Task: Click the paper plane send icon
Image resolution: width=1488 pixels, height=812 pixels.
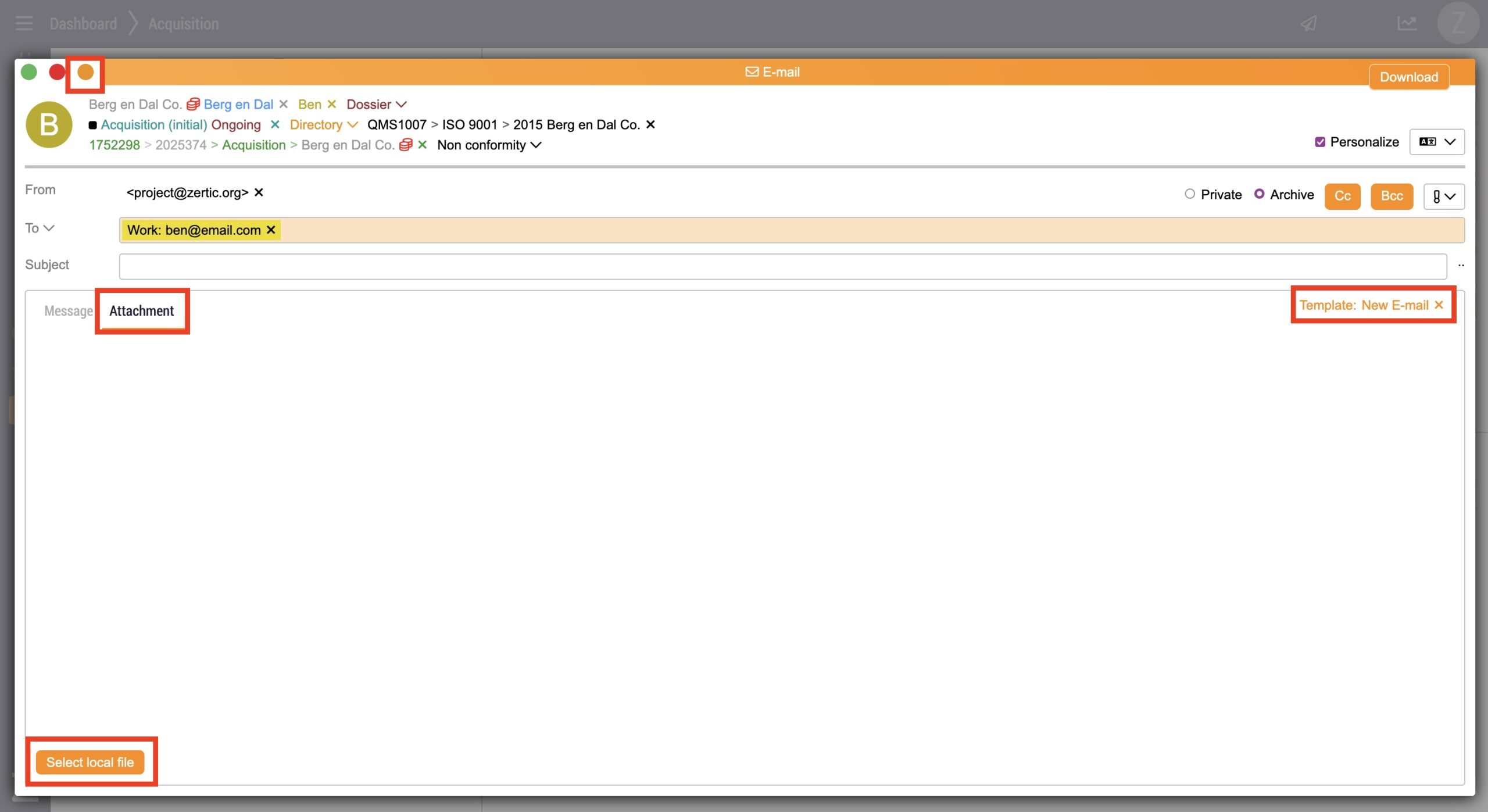Action: tap(1308, 24)
